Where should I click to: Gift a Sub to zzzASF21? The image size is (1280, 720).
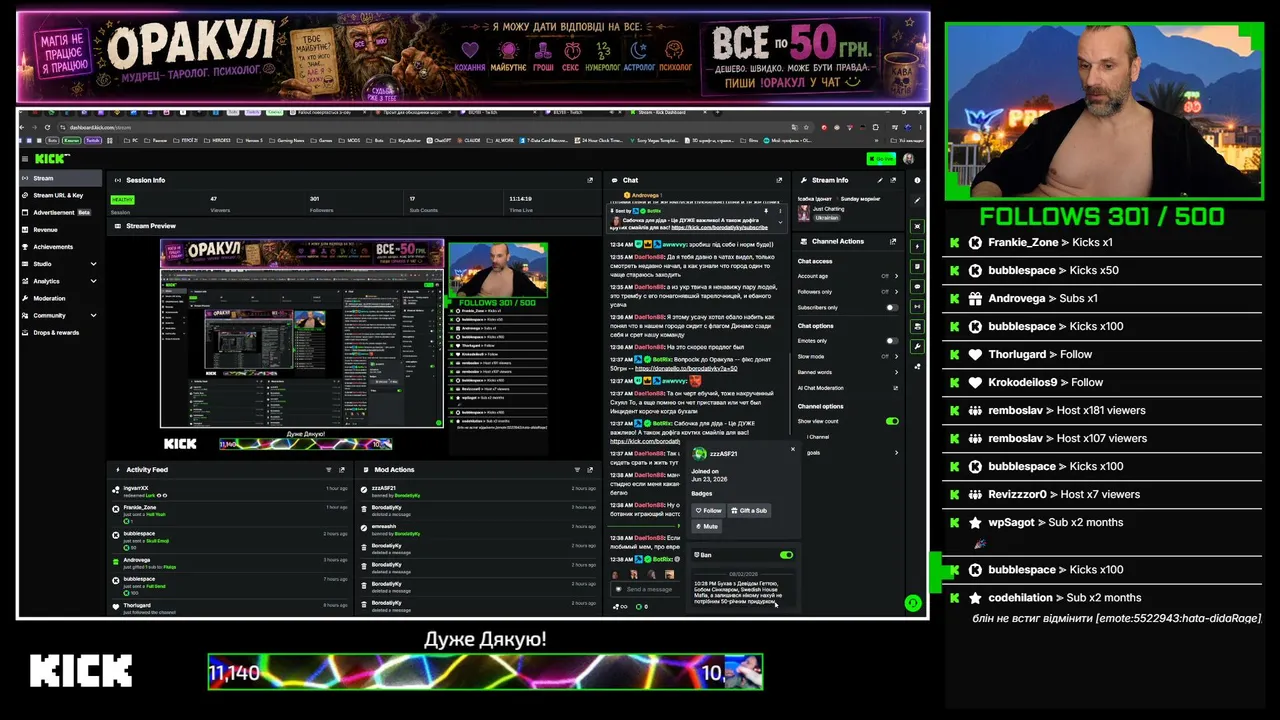click(749, 510)
